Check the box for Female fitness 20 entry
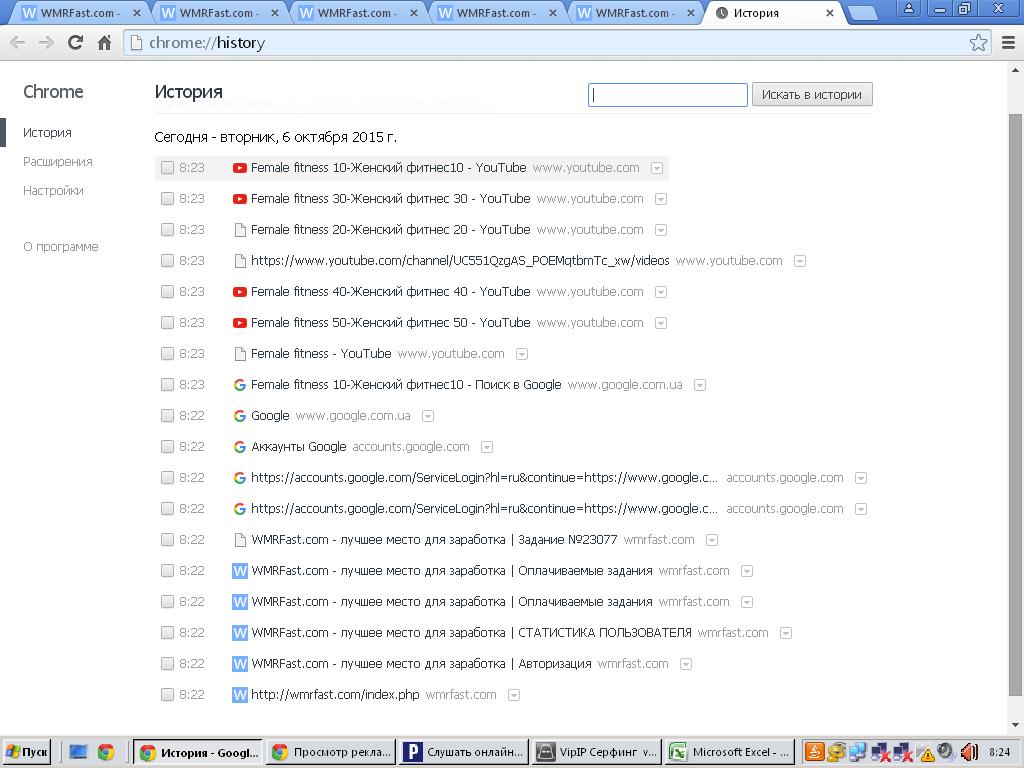 pos(167,230)
